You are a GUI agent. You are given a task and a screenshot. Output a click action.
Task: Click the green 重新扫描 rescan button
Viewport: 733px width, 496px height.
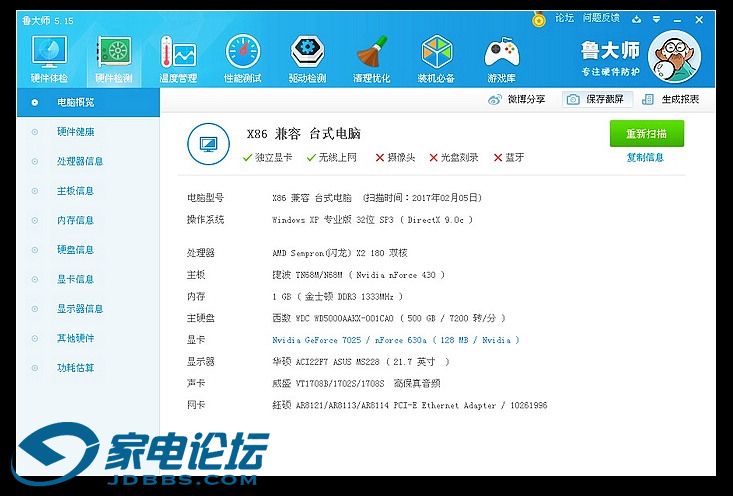click(x=646, y=134)
